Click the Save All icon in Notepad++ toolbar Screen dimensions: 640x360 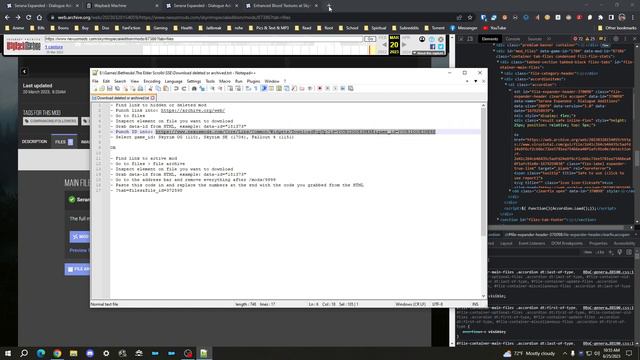click(118, 88)
